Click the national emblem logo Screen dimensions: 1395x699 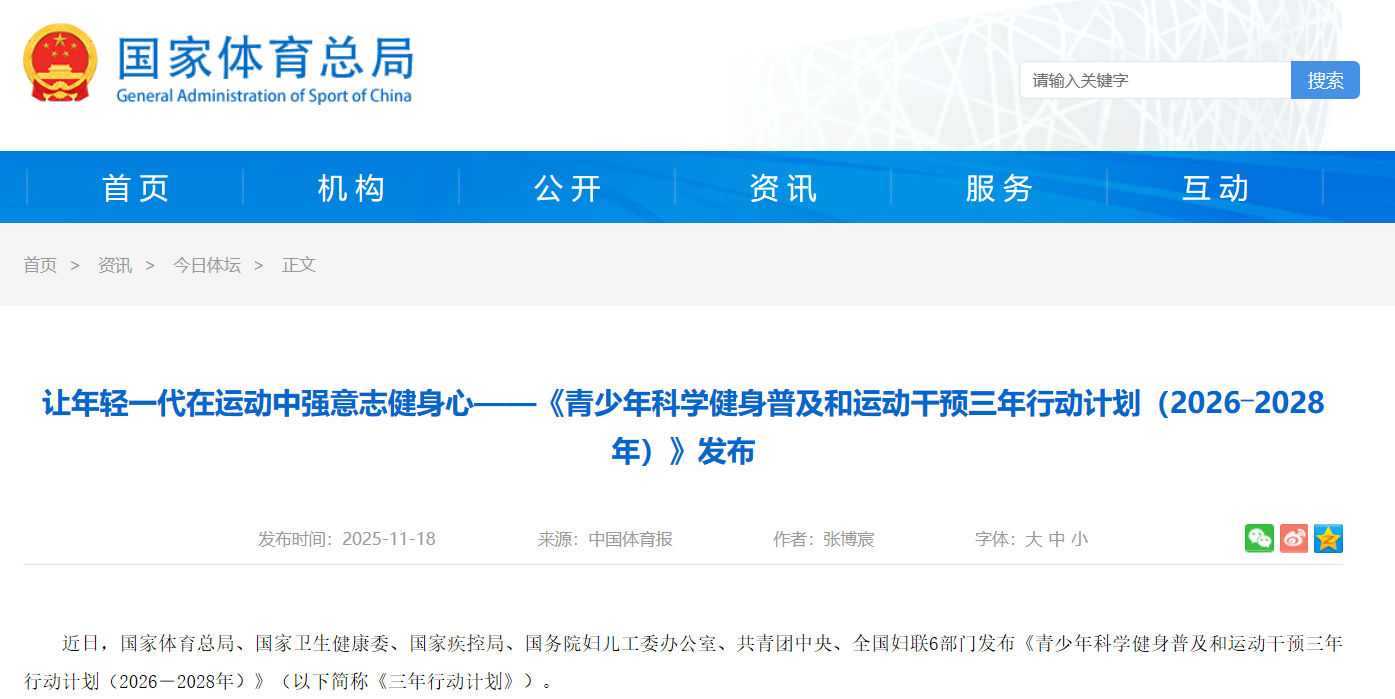pos(60,63)
